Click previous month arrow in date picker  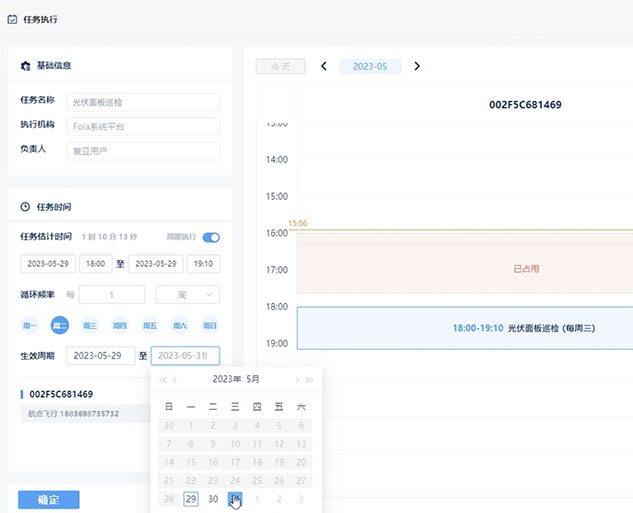click(176, 380)
